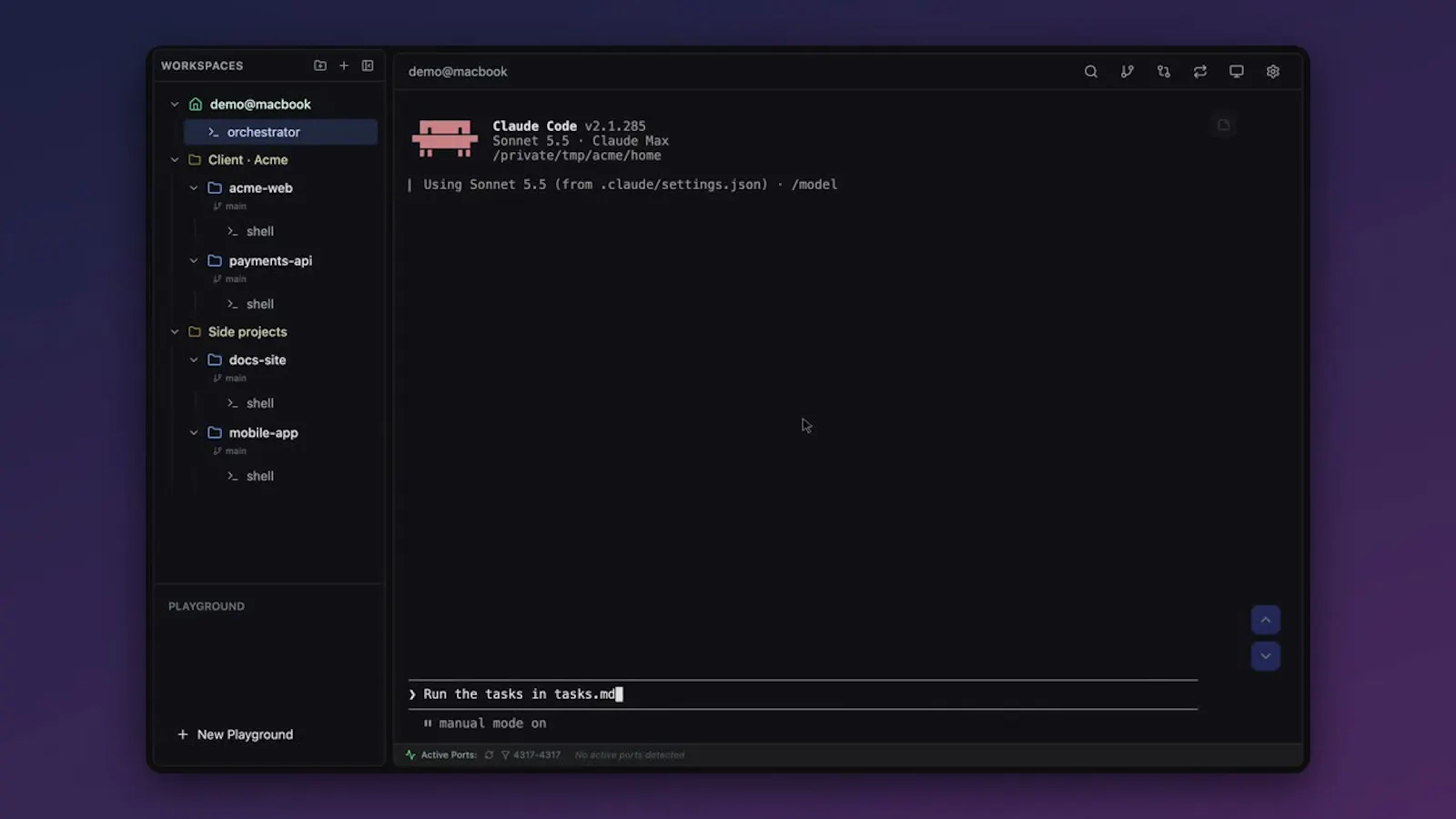Collapse the acme-web folder chevron

click(x=194, y=188)
